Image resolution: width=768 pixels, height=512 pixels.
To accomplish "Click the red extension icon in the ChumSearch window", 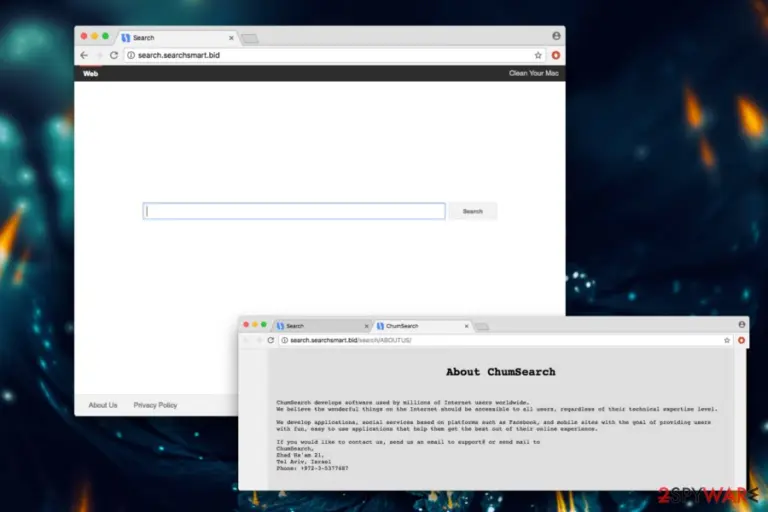I will 741,340.
